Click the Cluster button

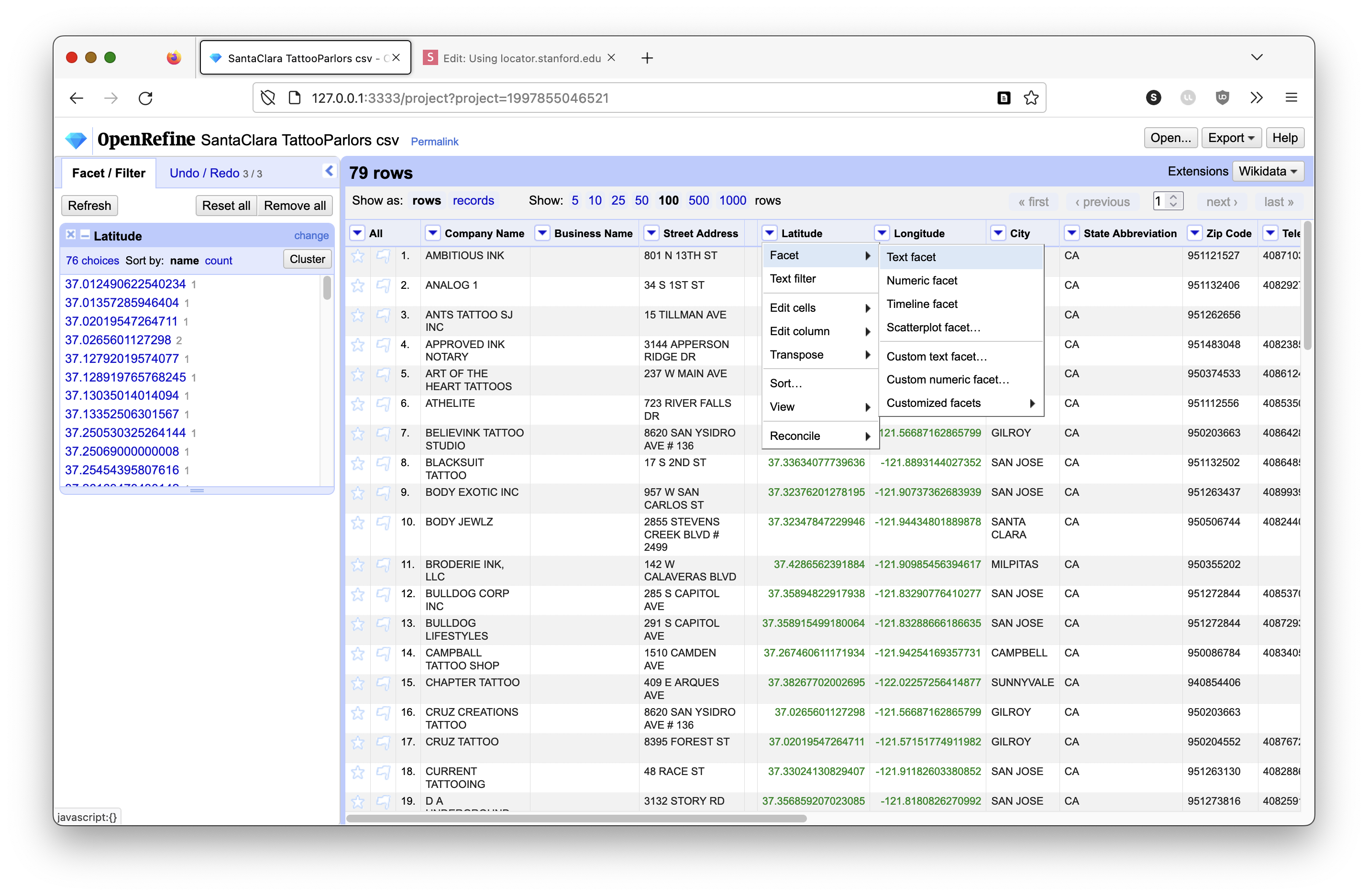coord(307,259)
